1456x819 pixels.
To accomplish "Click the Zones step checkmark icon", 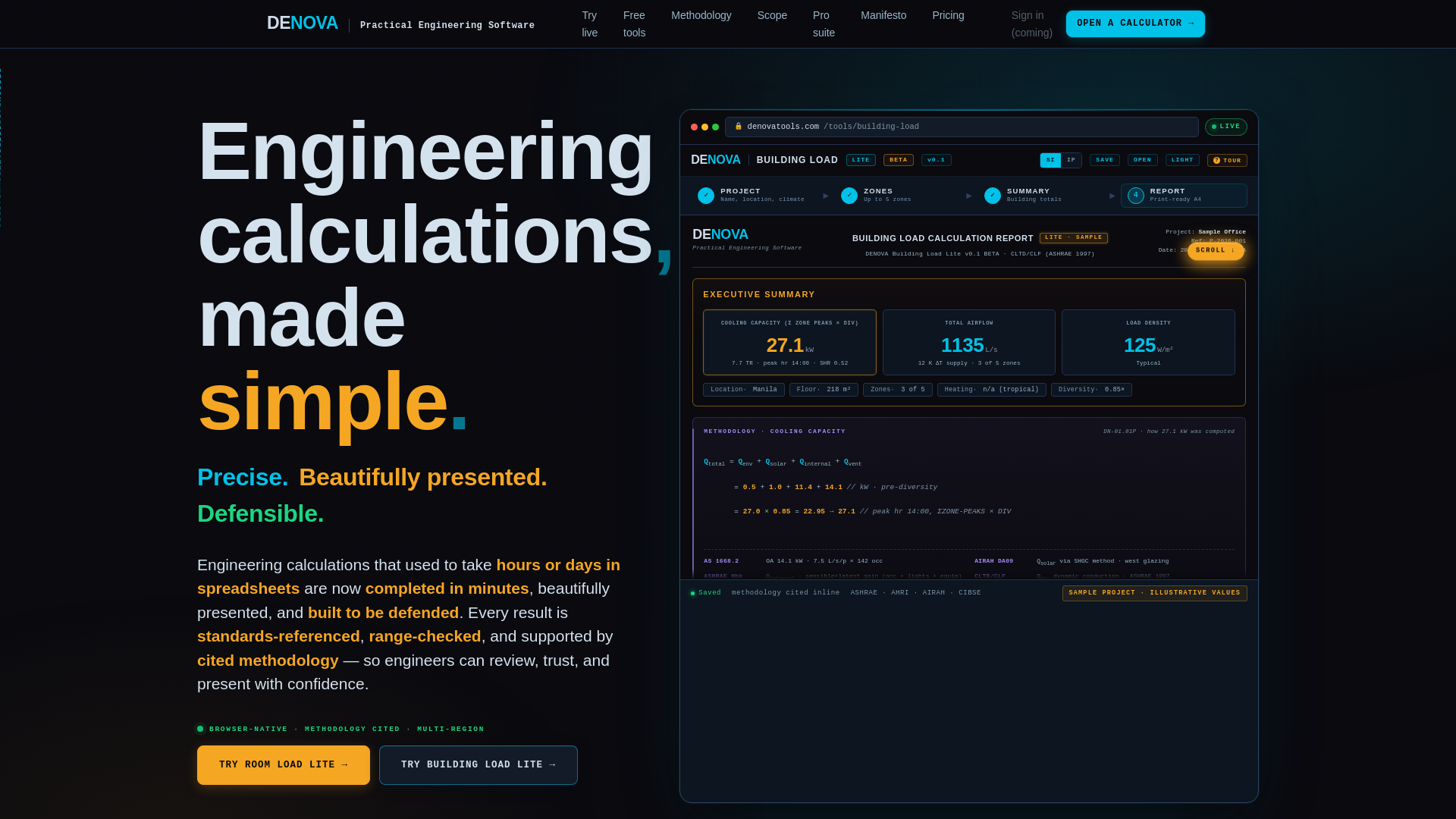I will click(x=849, y=196).
